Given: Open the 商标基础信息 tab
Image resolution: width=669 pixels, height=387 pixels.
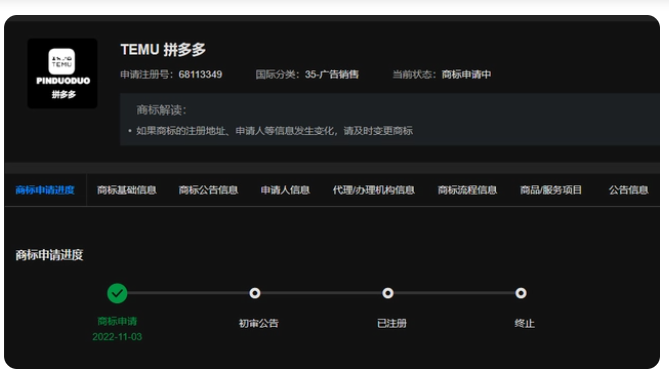Looking at the screenshot, I should pos(126,190).
